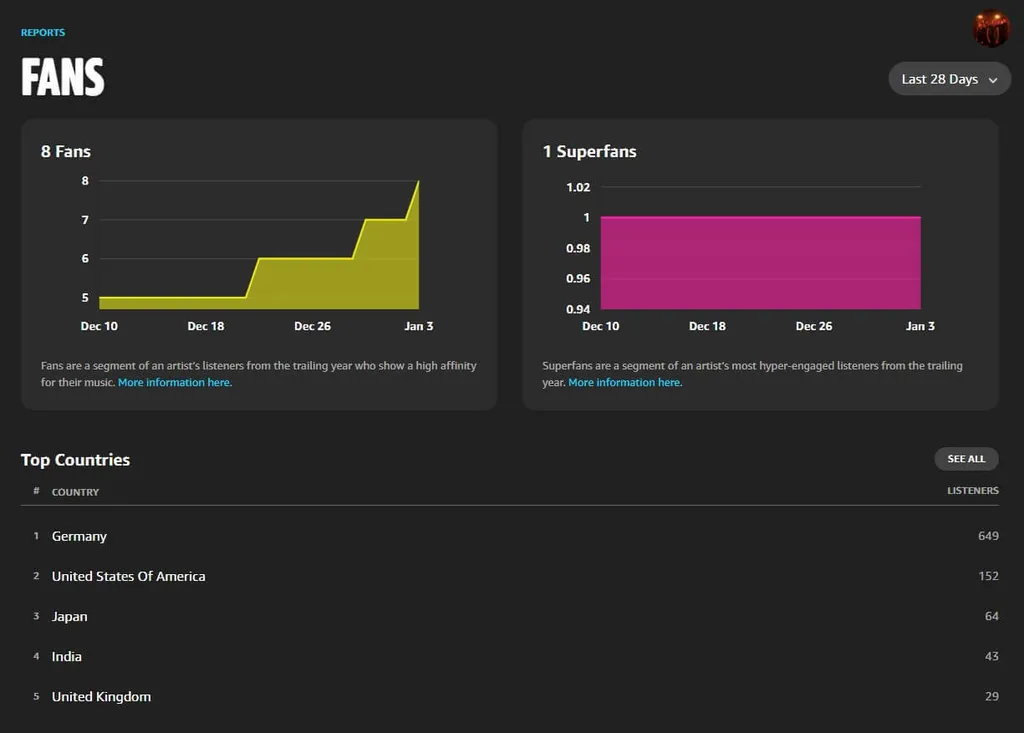
Task: Click the magenta Superfans chart area
Action: pos(760,263)
